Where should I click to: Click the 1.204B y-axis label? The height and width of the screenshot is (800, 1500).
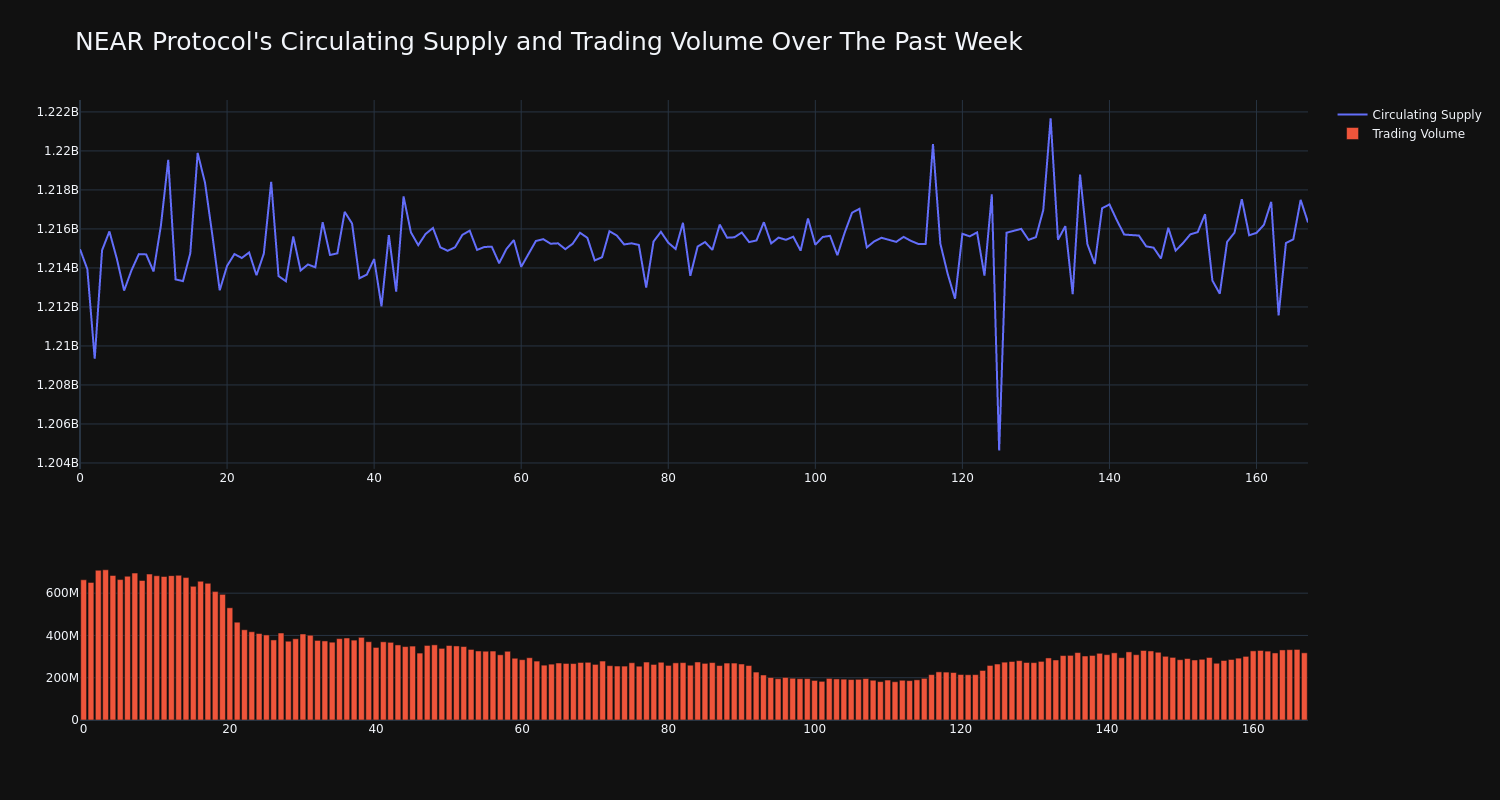point(58,463)
